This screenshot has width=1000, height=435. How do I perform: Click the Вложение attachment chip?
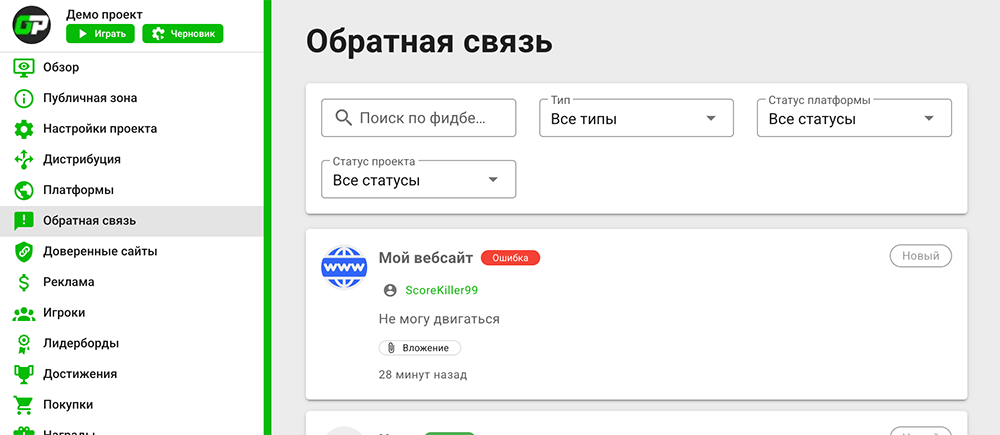pyautogui.click(x=420, y=348)
